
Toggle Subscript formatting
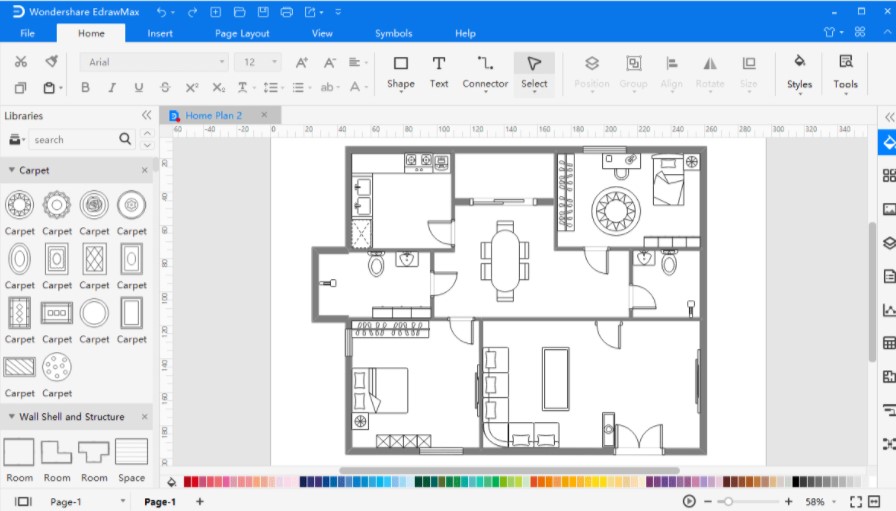click(x=218, y=87)
